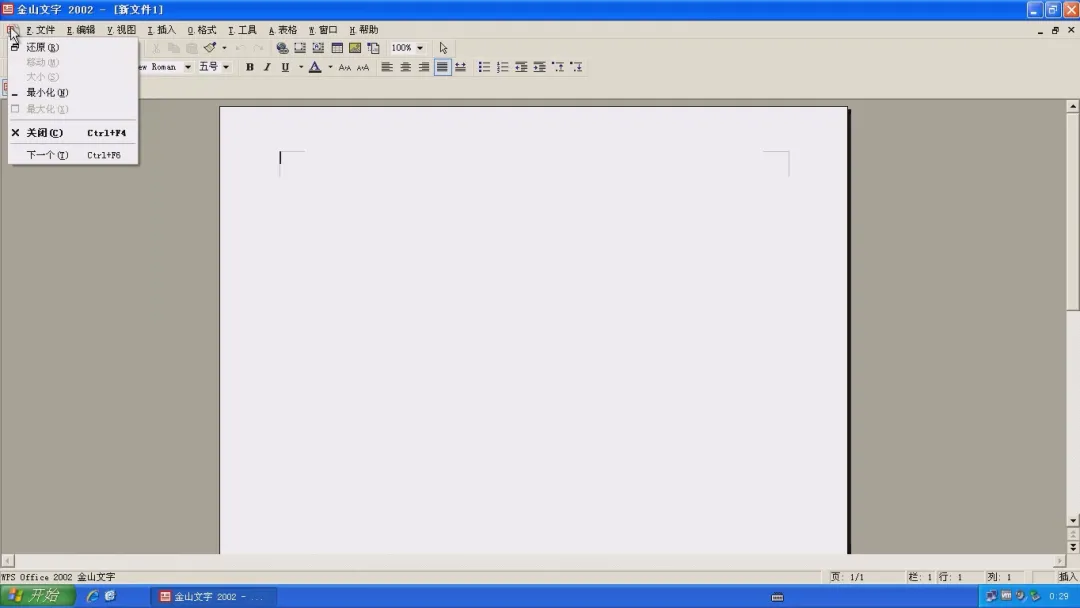This screenshot has width=1080, height=608.
Task: Click the vertical scrollbar down arrow
Action: pos(1072,521)
